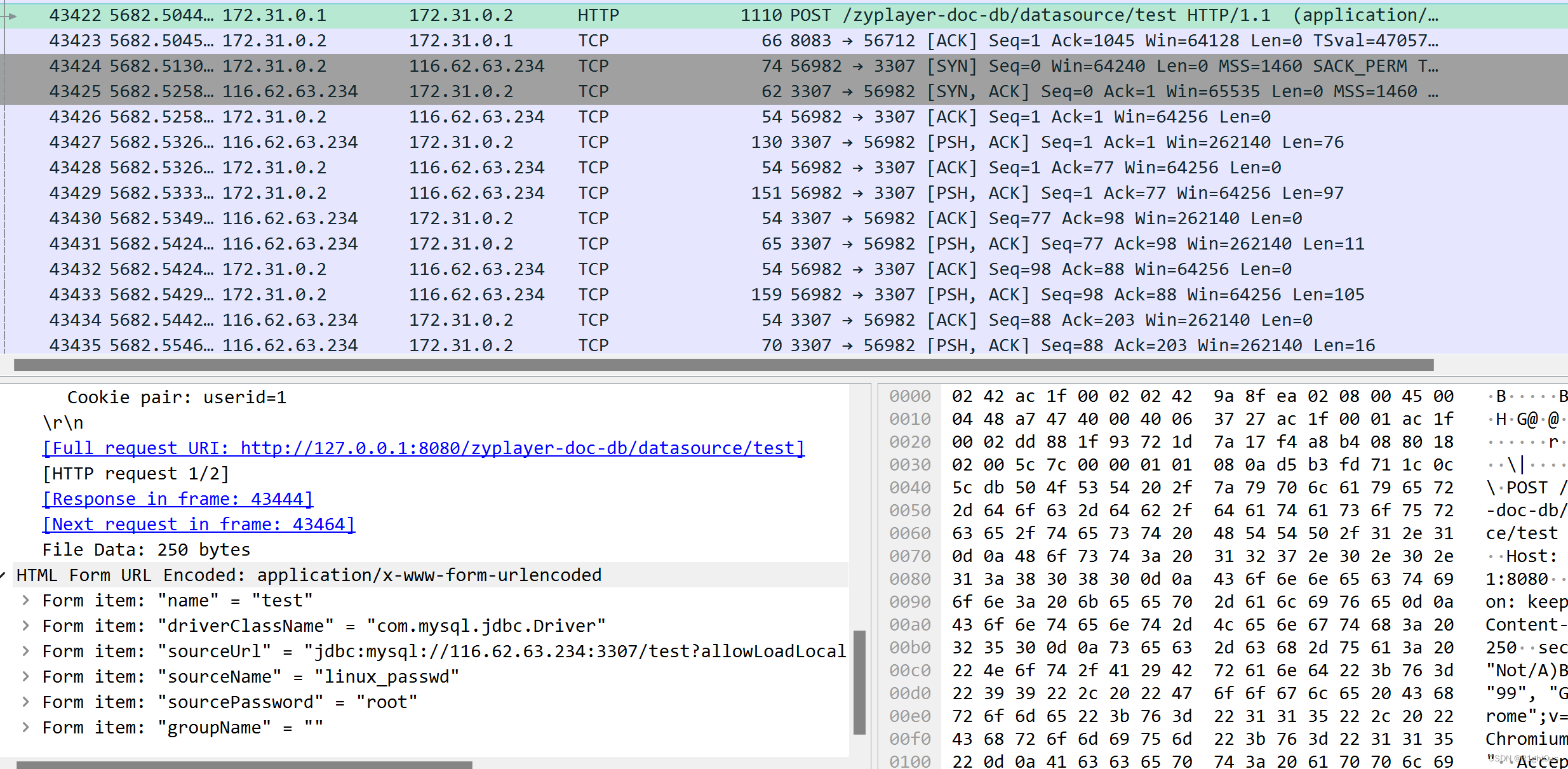Select packet 43427 with Len=76
Viewport: 1568px width, 769px height.
coord(784,142)
